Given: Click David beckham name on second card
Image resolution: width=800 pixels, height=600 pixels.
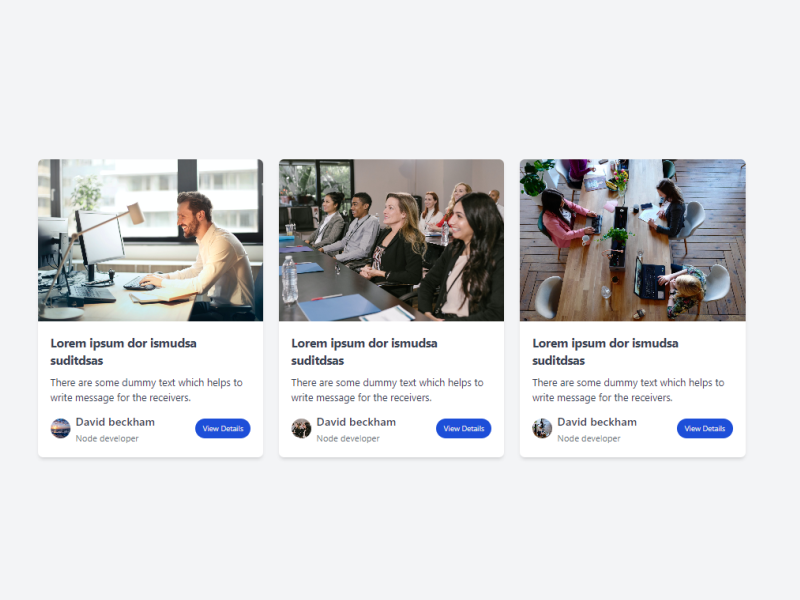Looking at the screenshot, I should (x=356, y=422).
